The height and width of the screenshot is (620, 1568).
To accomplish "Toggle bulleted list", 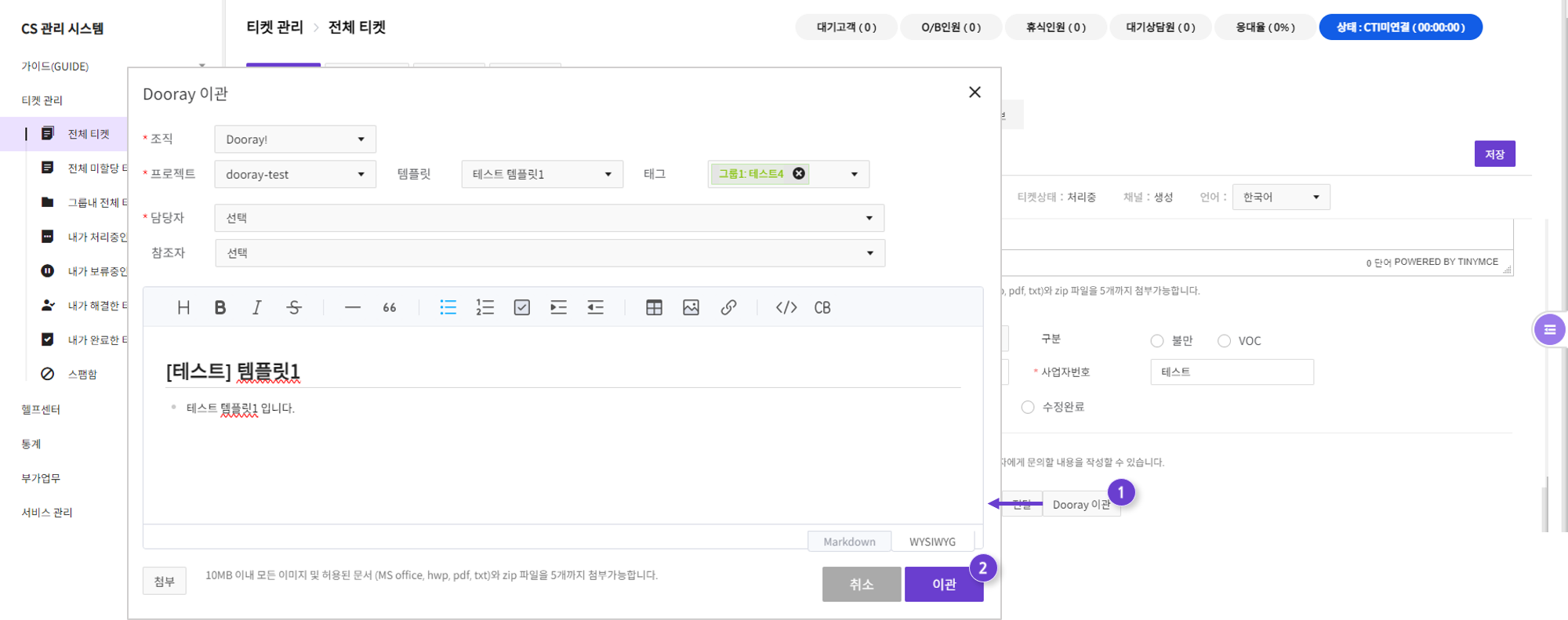I will (448, 307).
